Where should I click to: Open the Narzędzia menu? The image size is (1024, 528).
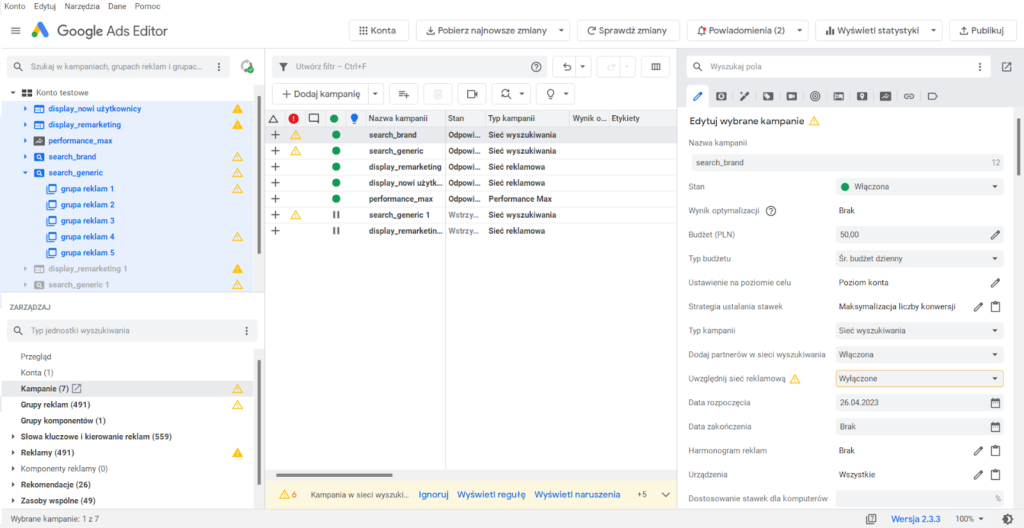coord(82,6)
